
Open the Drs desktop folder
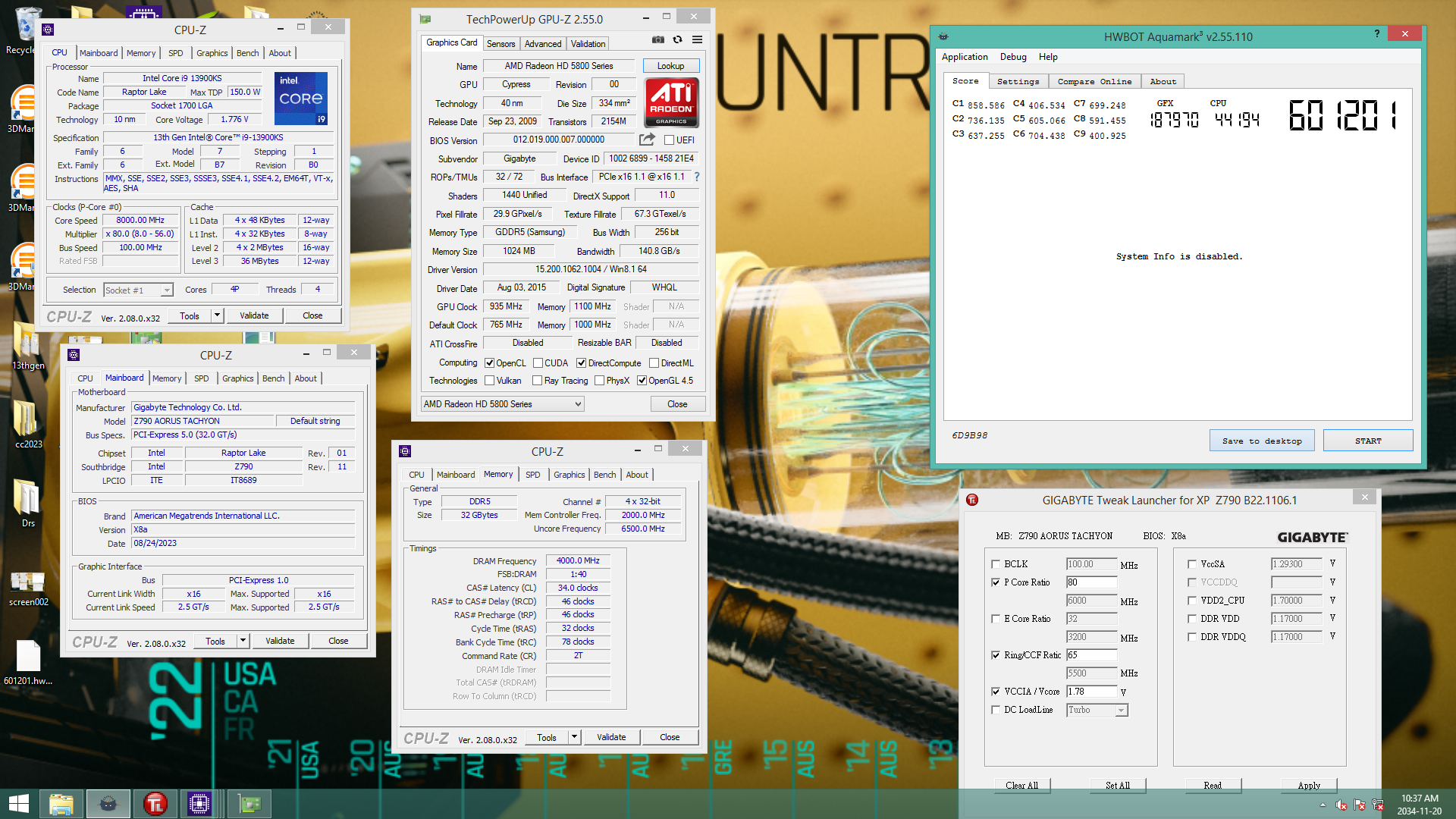click(x=28, y=503)
